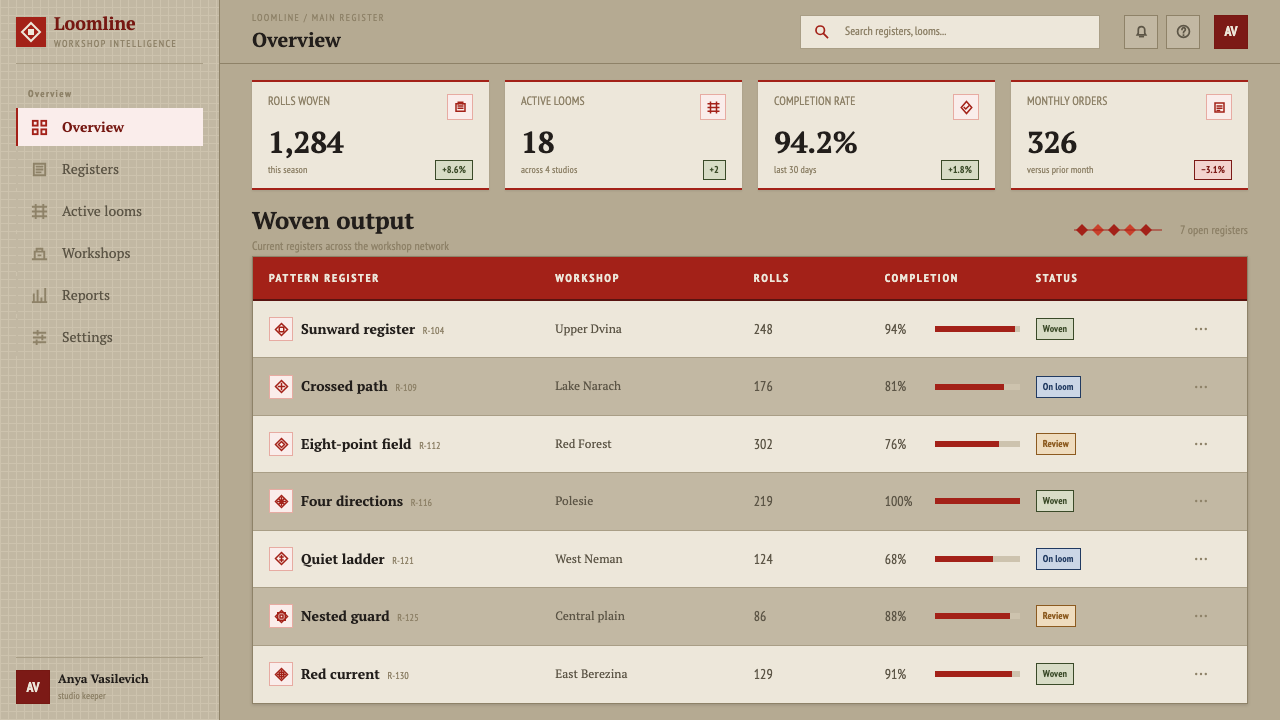Click the Review badge on Eight-point field
This screenshot has width=1280, height=720.
(1056, 444)
